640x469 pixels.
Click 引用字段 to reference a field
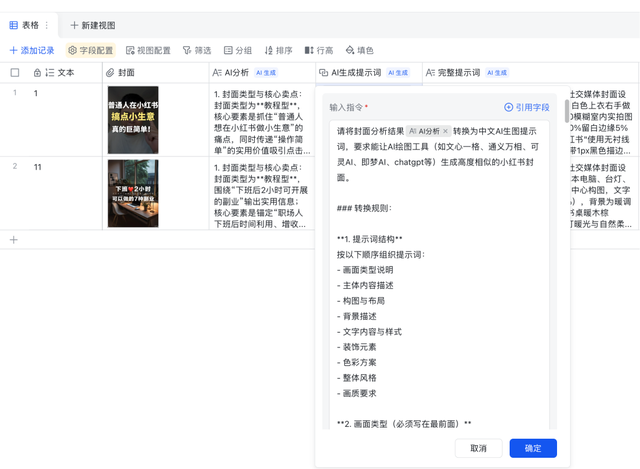(x=527, y=107)
